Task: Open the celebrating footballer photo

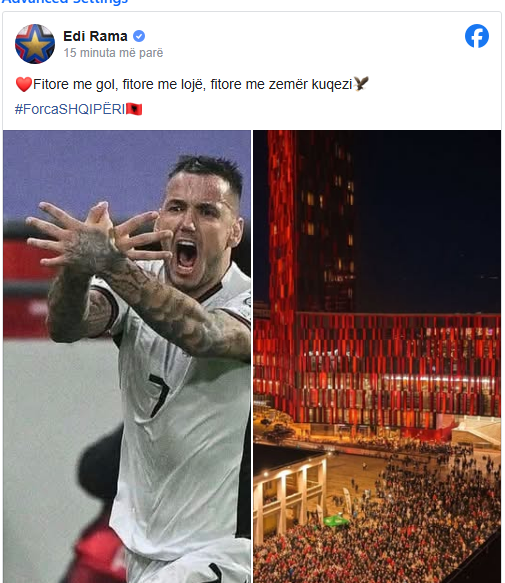Action: pos(127,357)
